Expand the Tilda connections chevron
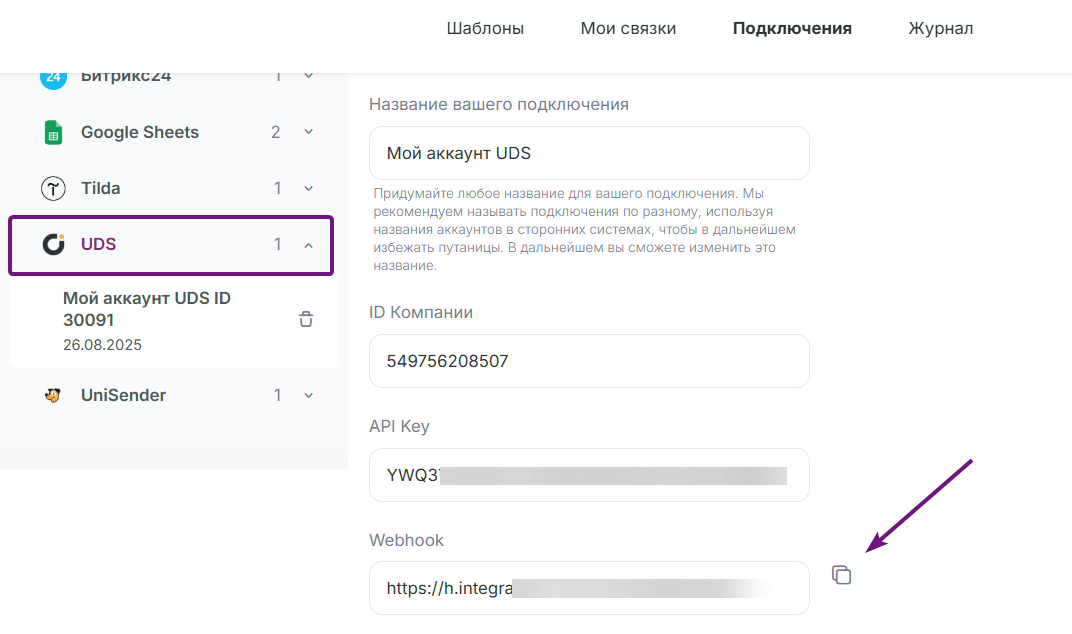 tap(308, 188)
